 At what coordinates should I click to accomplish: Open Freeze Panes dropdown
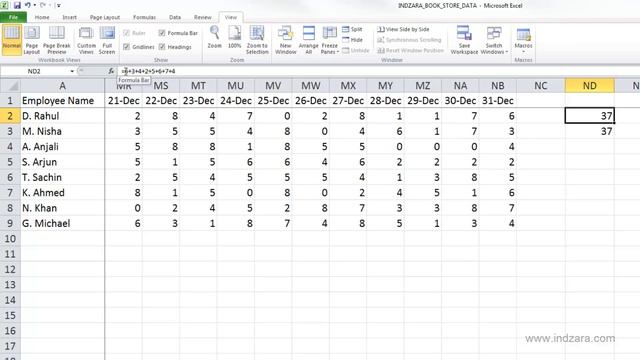(329, 40)
